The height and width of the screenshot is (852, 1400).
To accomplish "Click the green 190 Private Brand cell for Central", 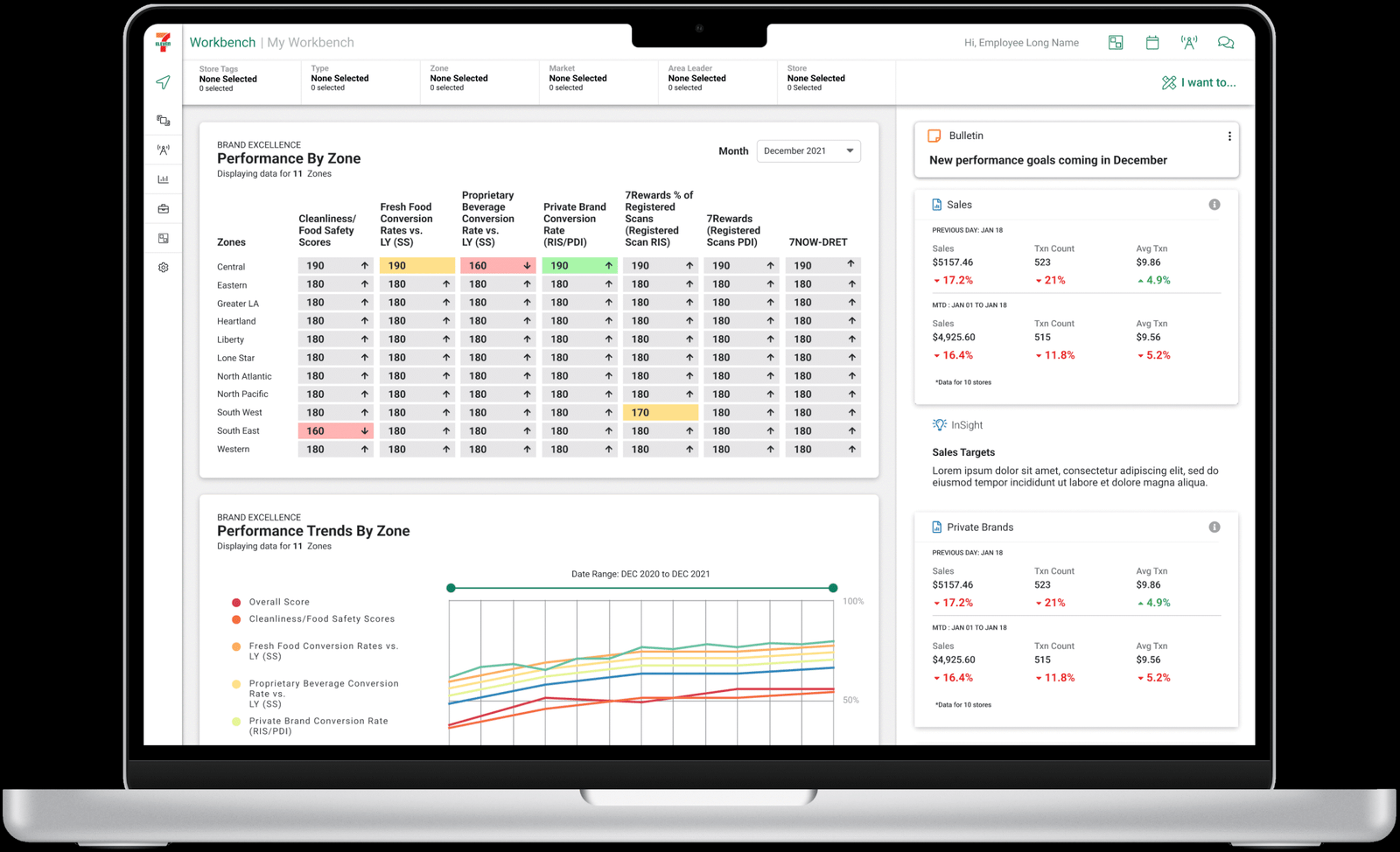I will pyautogui.click(x=579, y=266).
